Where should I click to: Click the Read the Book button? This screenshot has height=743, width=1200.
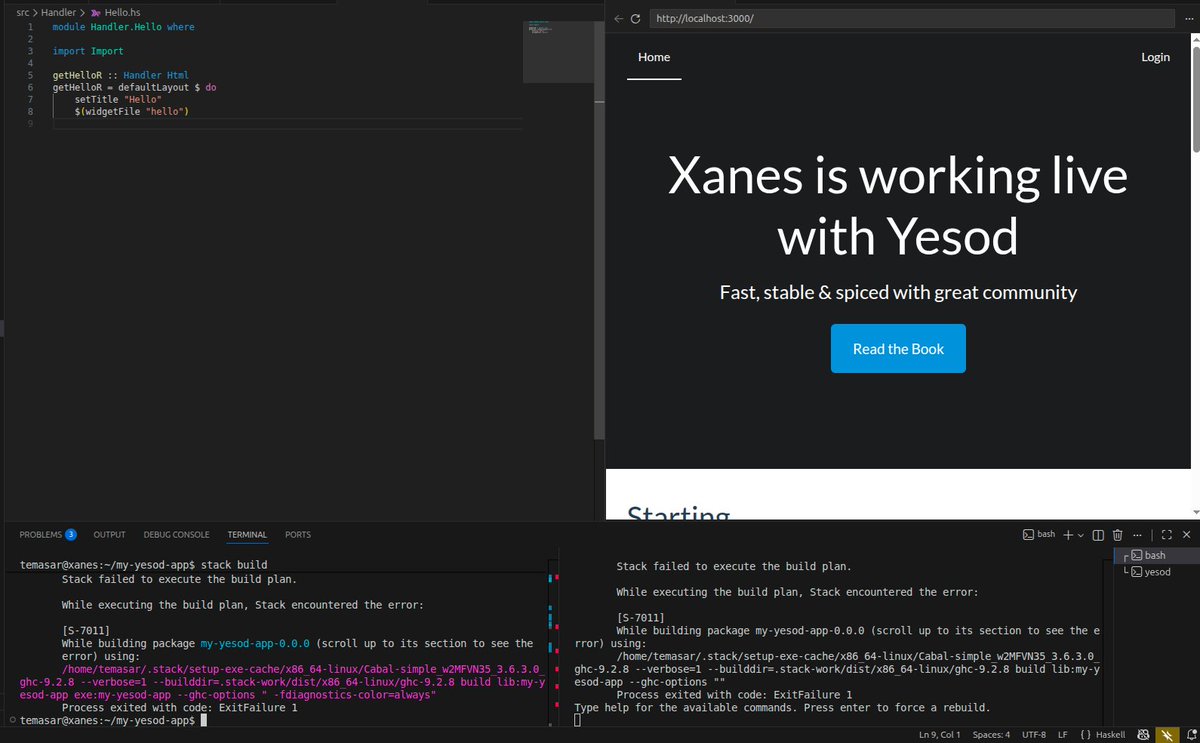(x=898, y=349)
